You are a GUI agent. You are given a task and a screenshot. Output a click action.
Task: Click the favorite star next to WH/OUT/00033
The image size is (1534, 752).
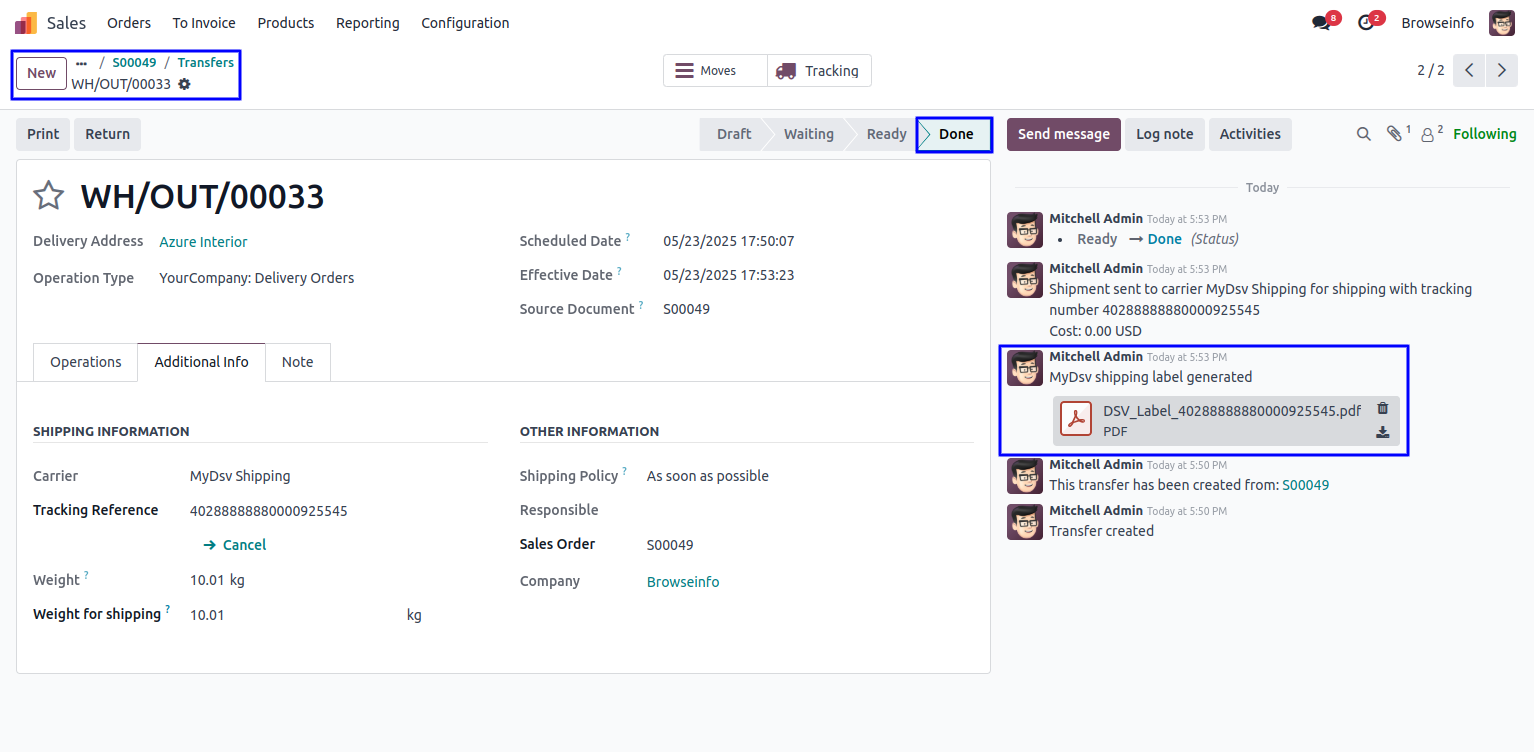click(x=49, y=196)
